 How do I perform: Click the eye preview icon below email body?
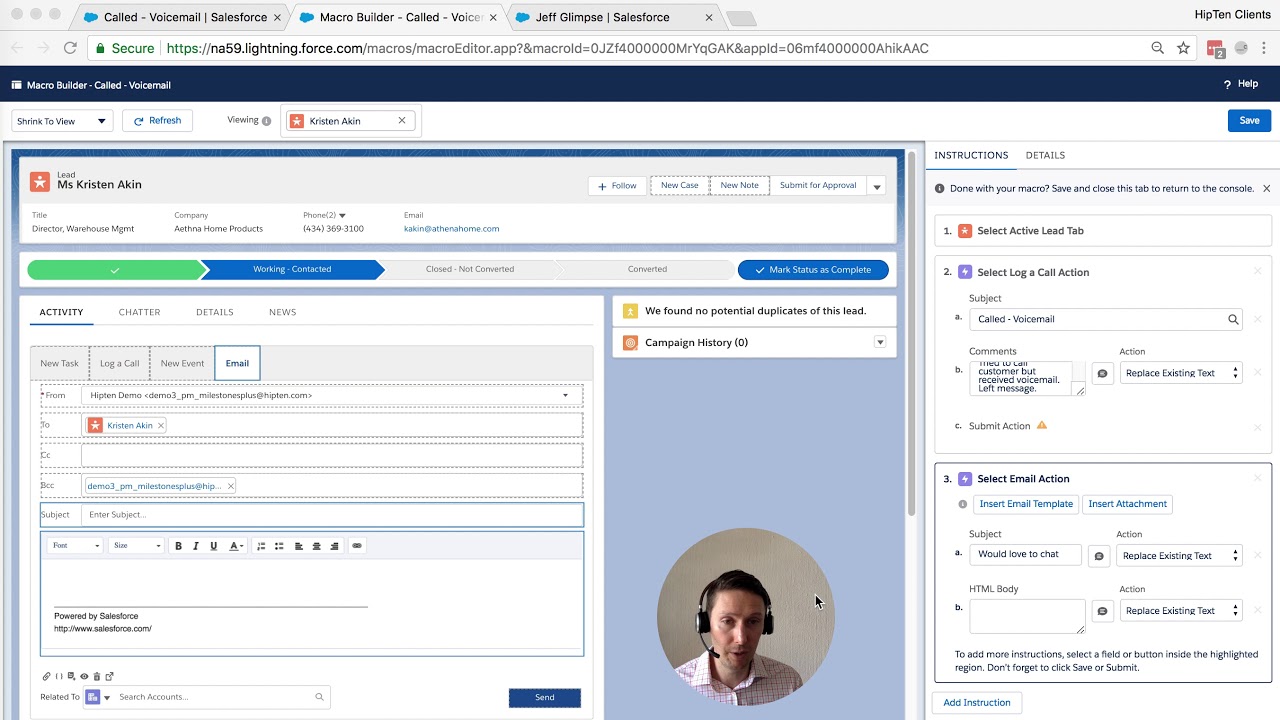pyautogui.click(x=84, y=677)
